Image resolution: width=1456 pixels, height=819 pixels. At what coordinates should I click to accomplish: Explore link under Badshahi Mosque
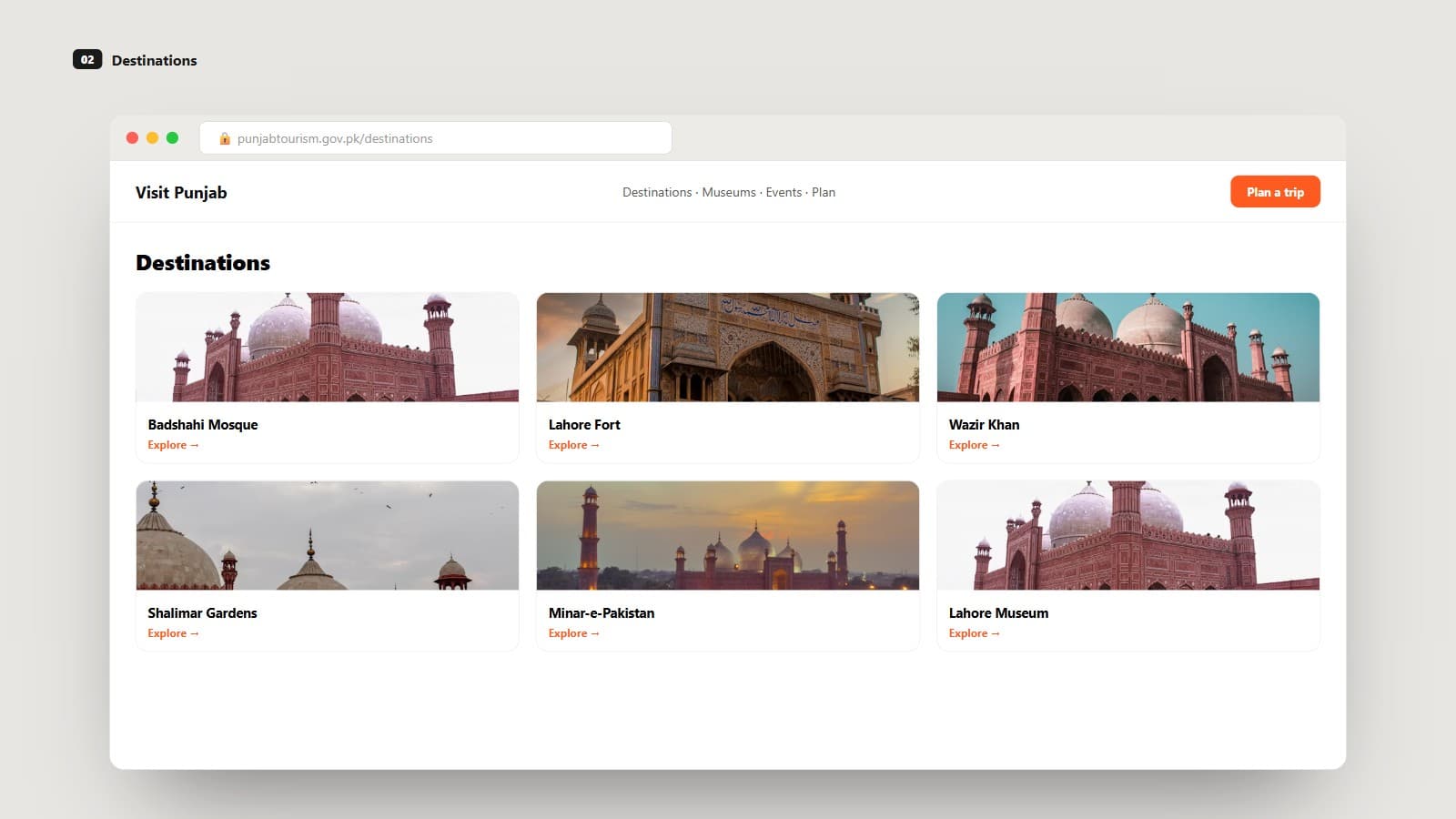coord(173,445)
